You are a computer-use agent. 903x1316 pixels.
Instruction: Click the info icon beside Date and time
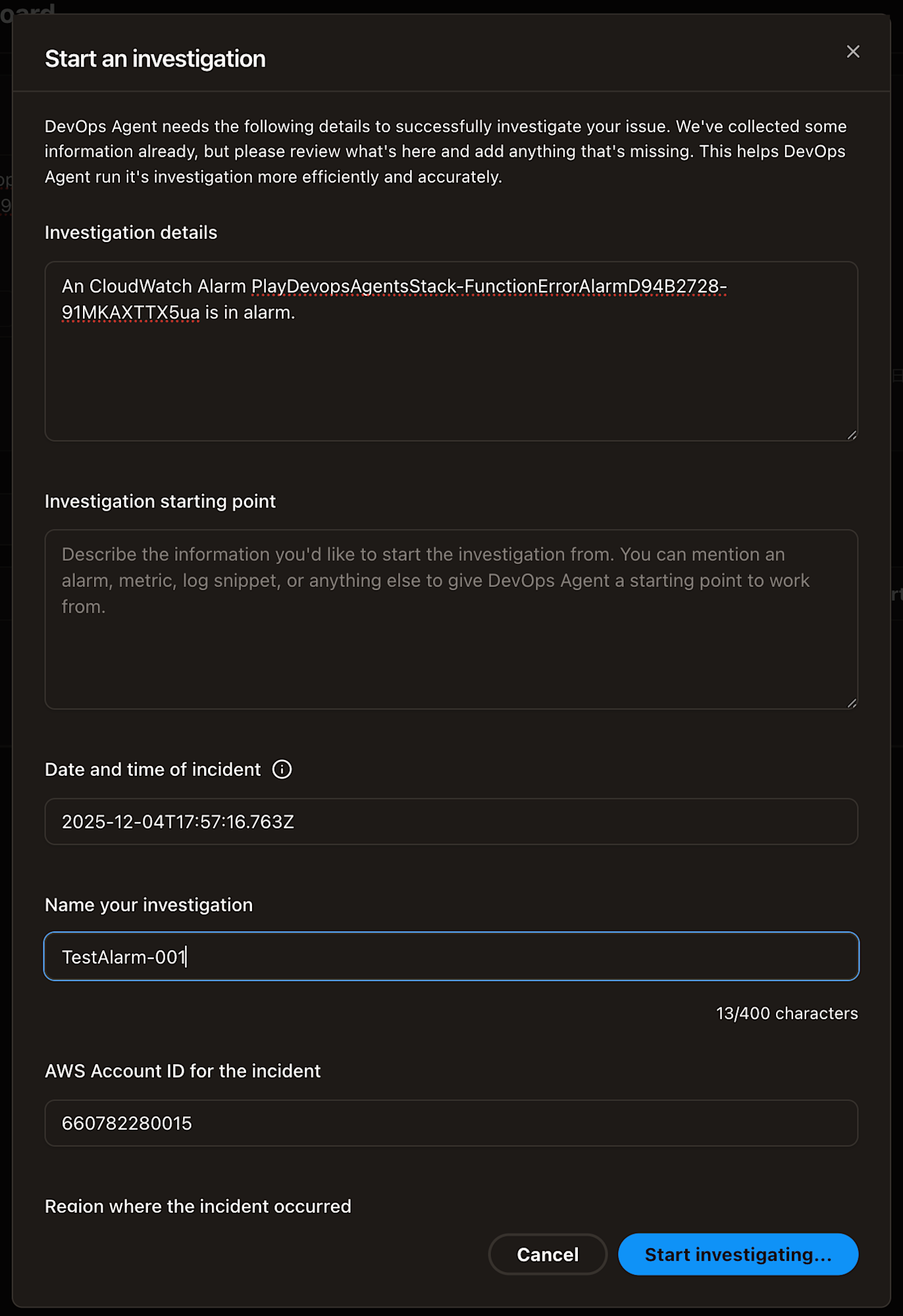pos(282,769)
